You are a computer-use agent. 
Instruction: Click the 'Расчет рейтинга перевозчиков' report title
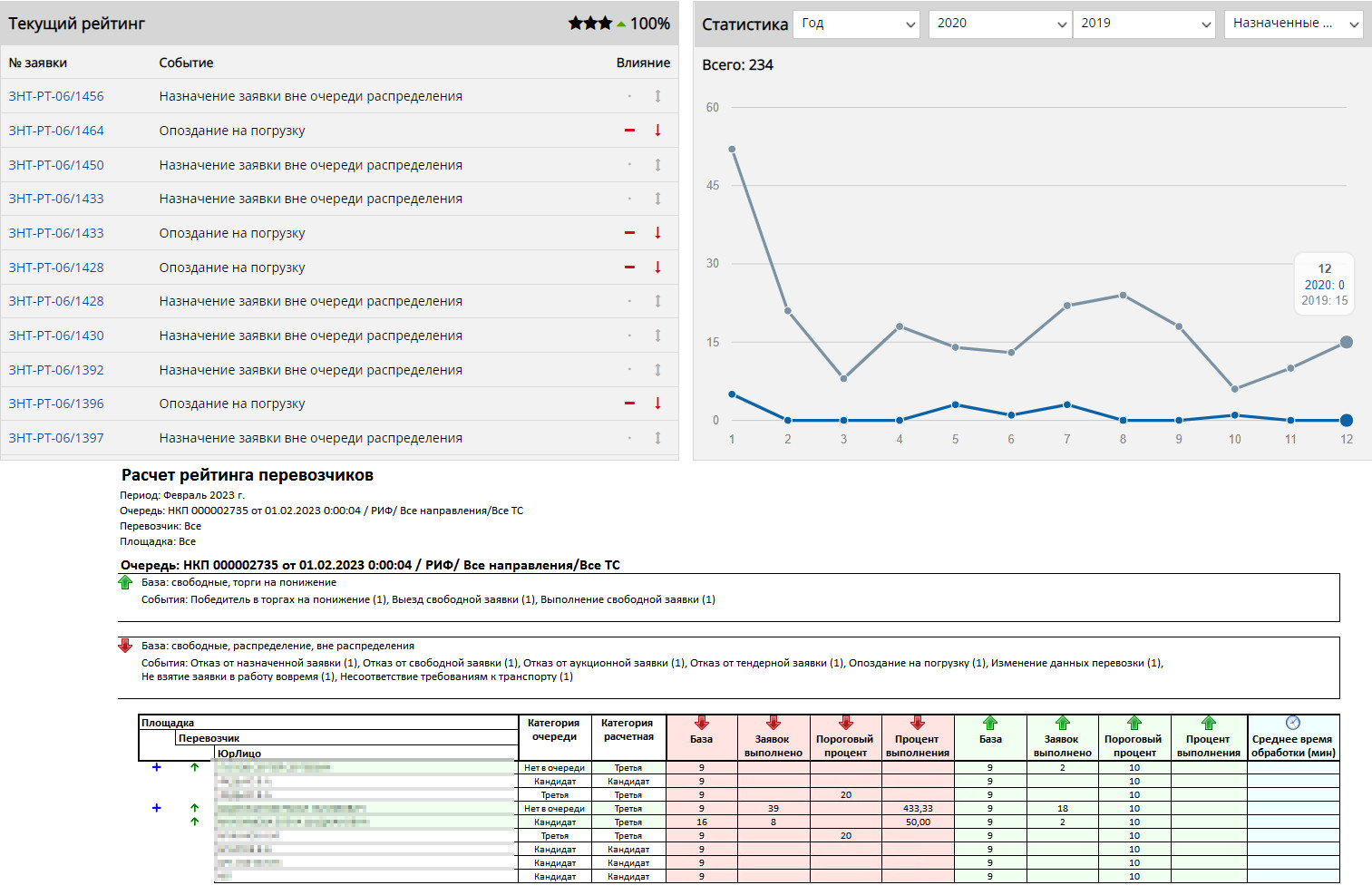click(248, 475)
